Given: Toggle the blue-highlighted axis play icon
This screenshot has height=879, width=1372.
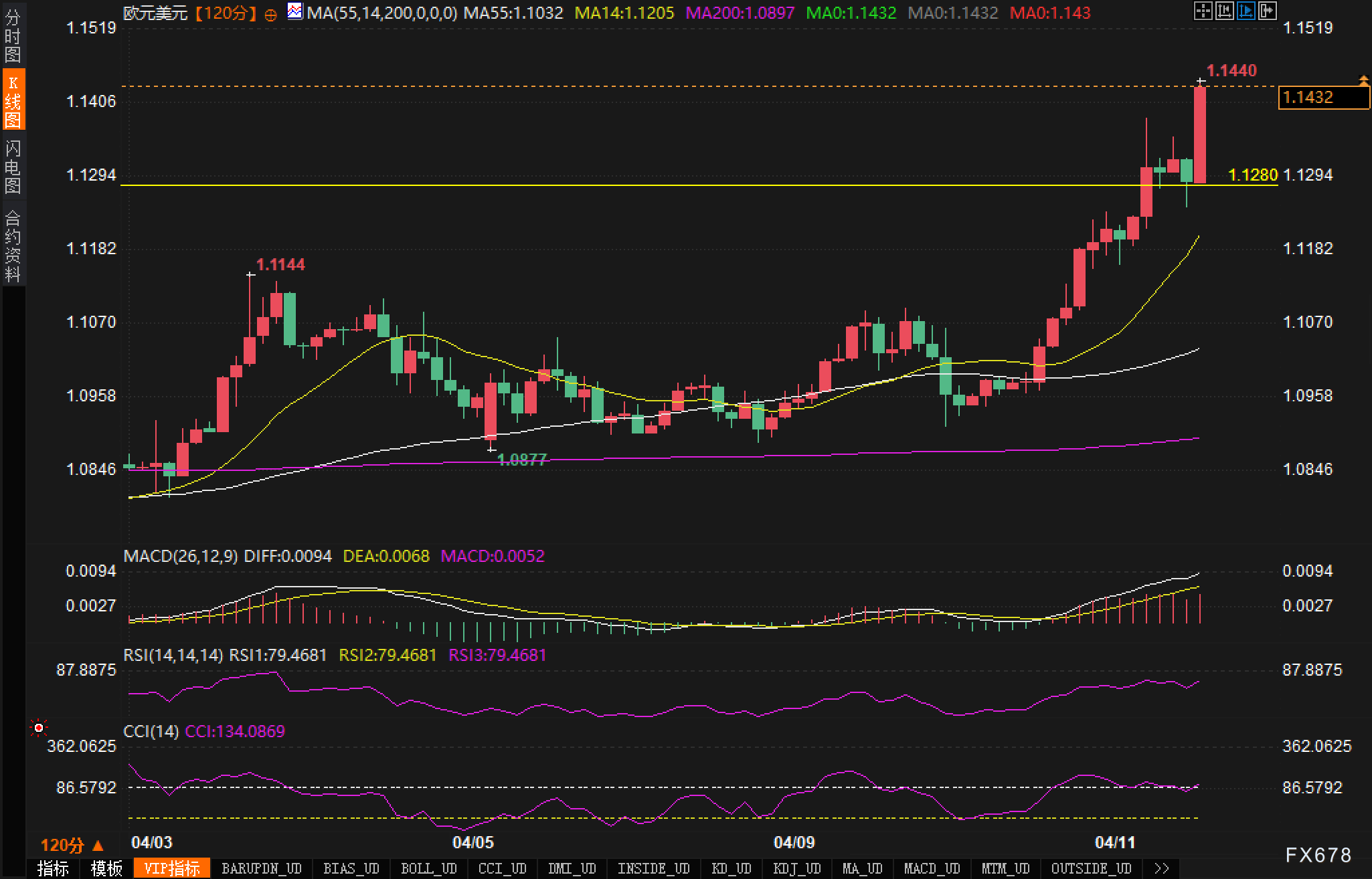Looking at the screenshot, I should coord(1246,11).
